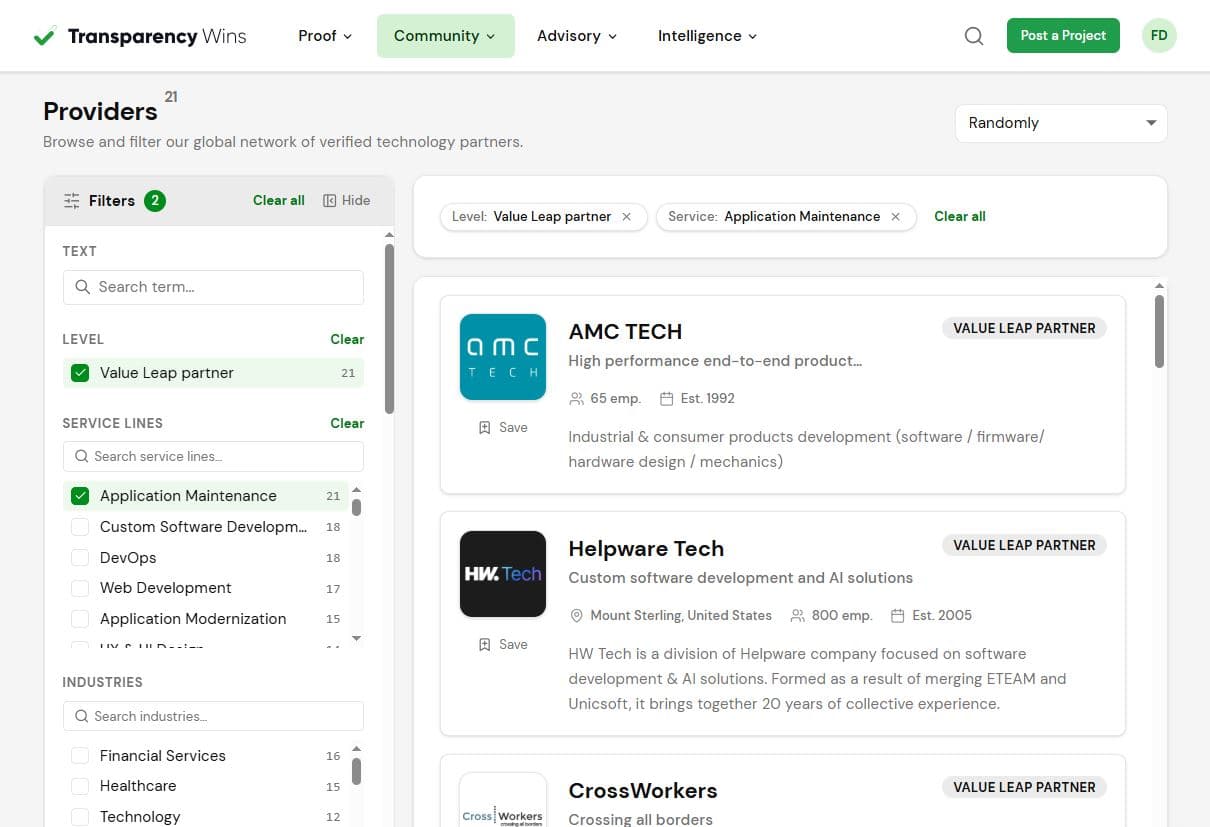This screenshot has height=827, width=1210.
Task: Click the calendar icon next to Est. 1992
Action: (x=664, y=398)
